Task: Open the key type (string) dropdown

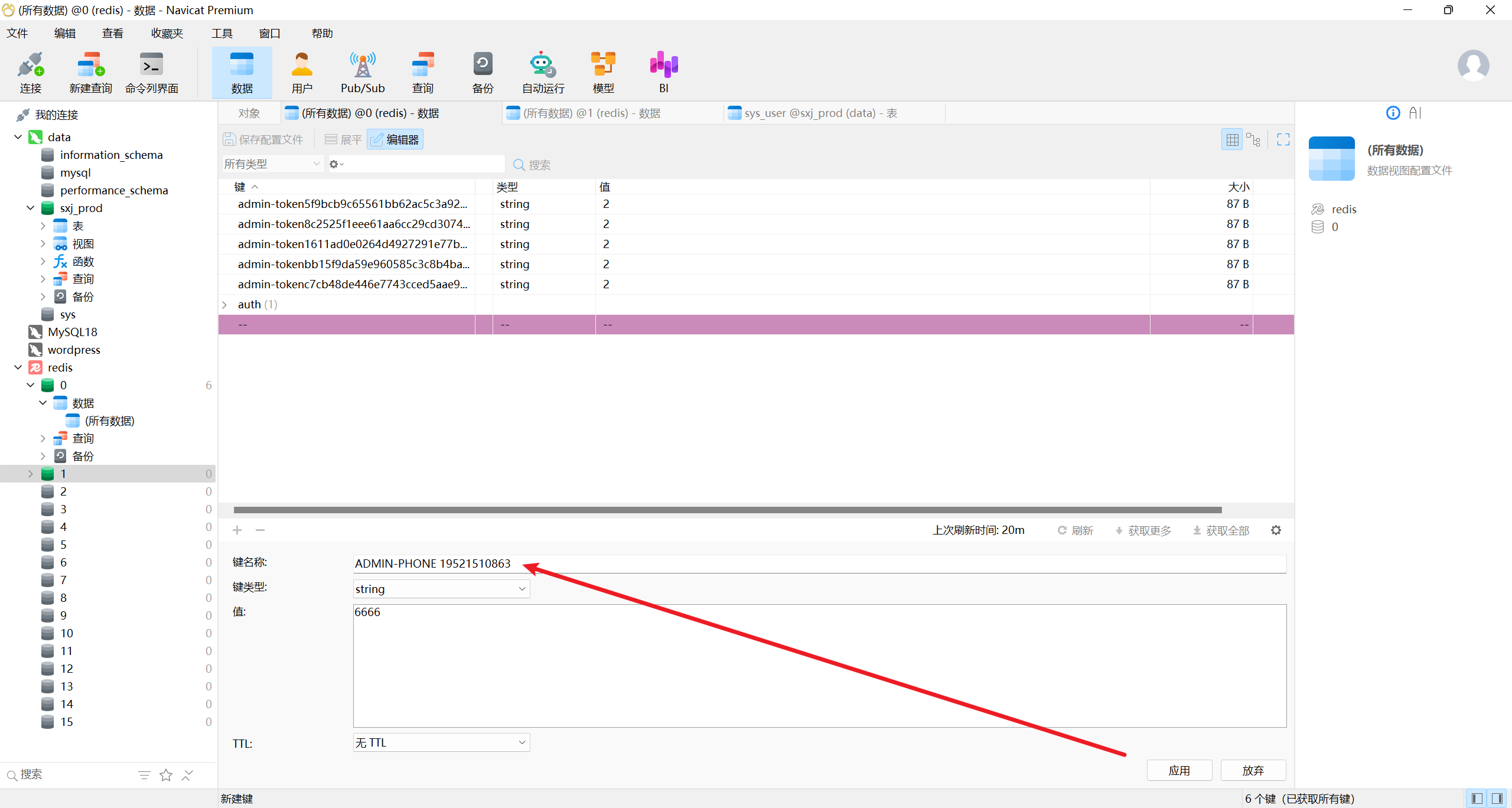Action: pyautogui.click(x=441, y=589)
